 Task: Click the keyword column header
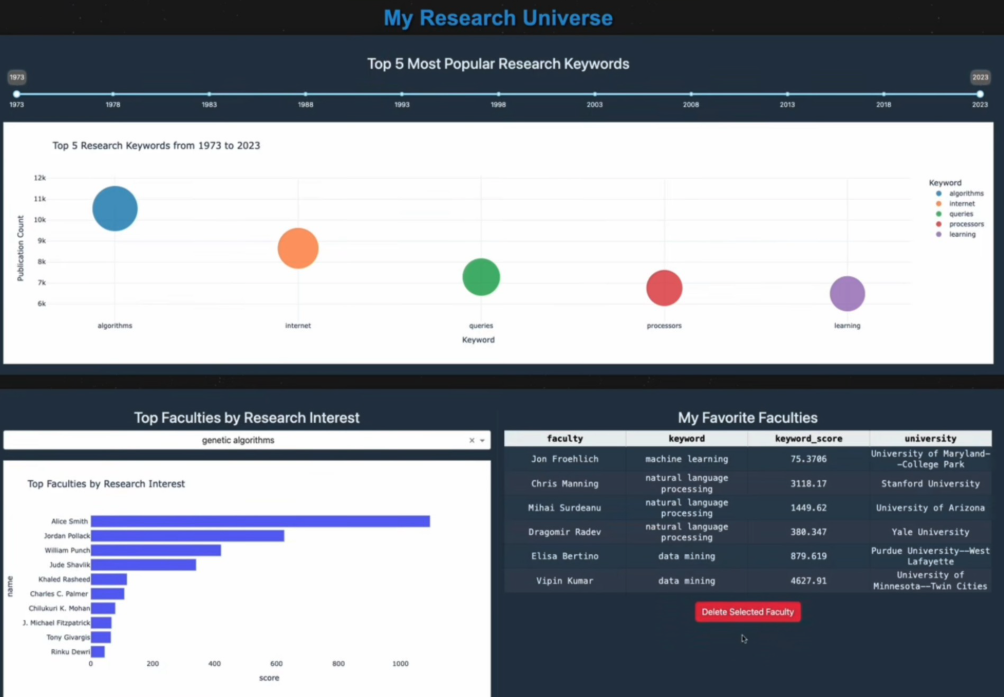pyautogui.click(x=686, y=438)
